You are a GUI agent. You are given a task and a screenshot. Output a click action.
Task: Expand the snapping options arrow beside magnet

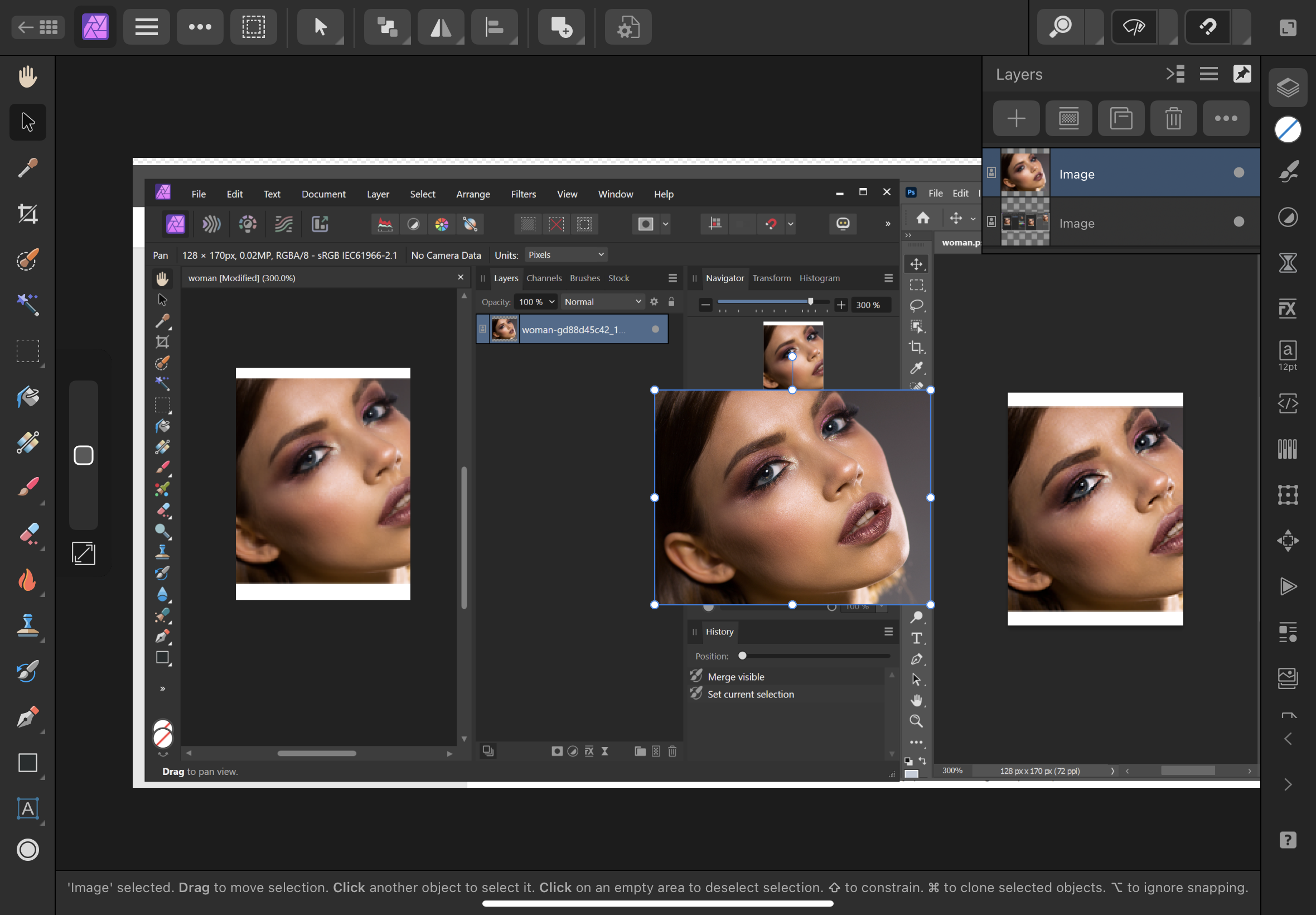click(x=1241, y=27)
